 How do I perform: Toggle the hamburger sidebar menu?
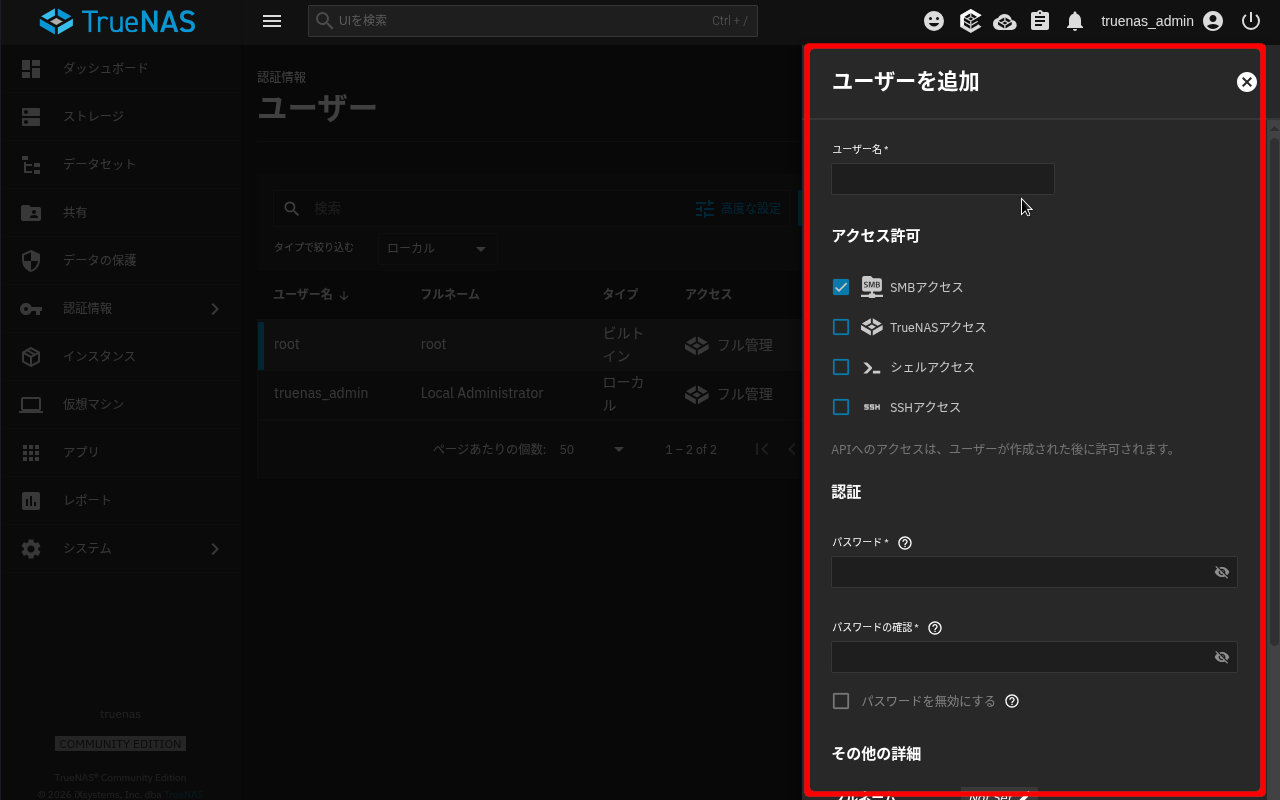271,21
